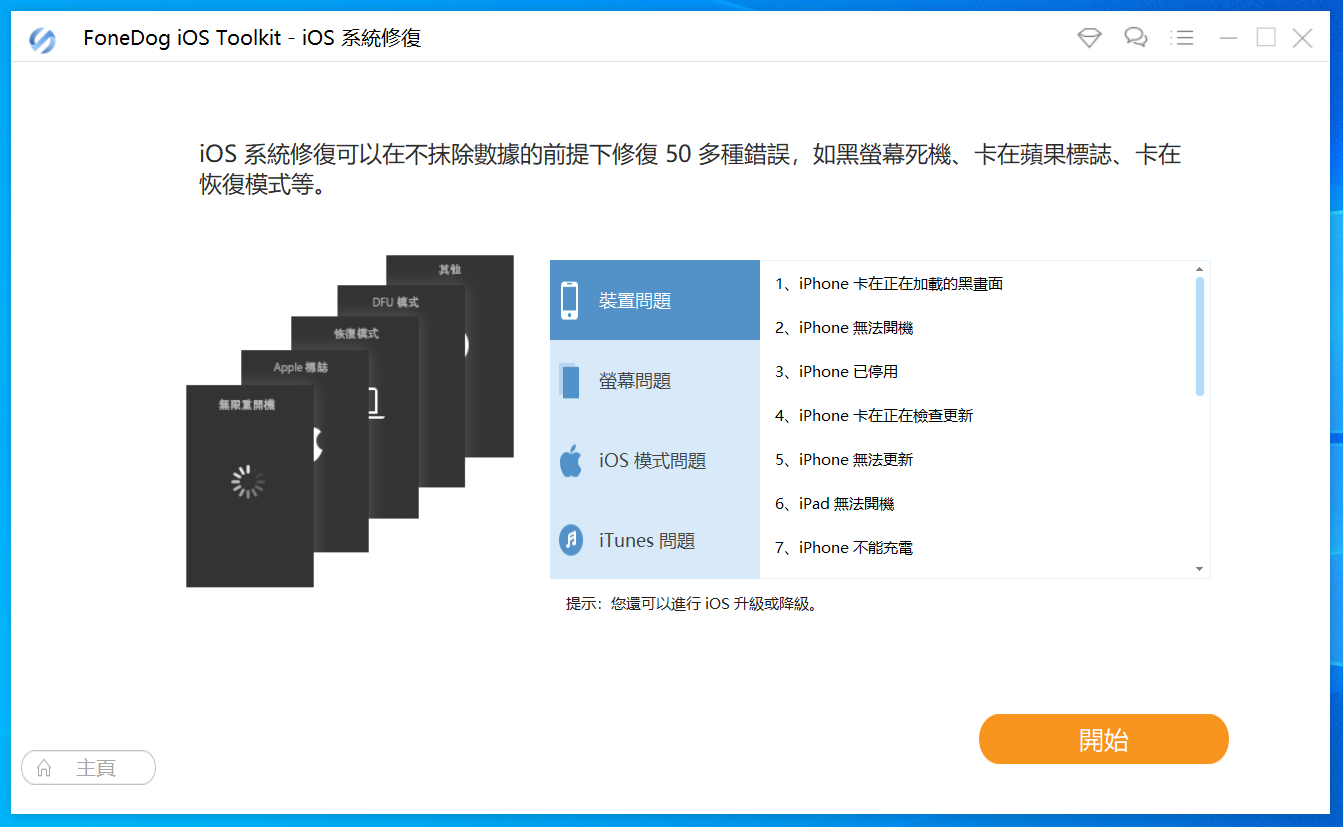Click the phone icon beside 裝置問題
The height and width of the screenshot is (827, 1343).
pos(570,300)
